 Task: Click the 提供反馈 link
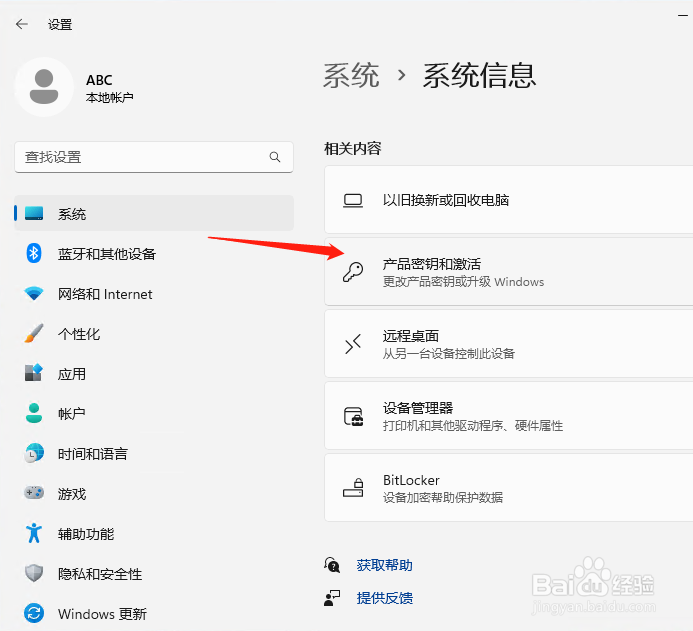coord(385,598)
